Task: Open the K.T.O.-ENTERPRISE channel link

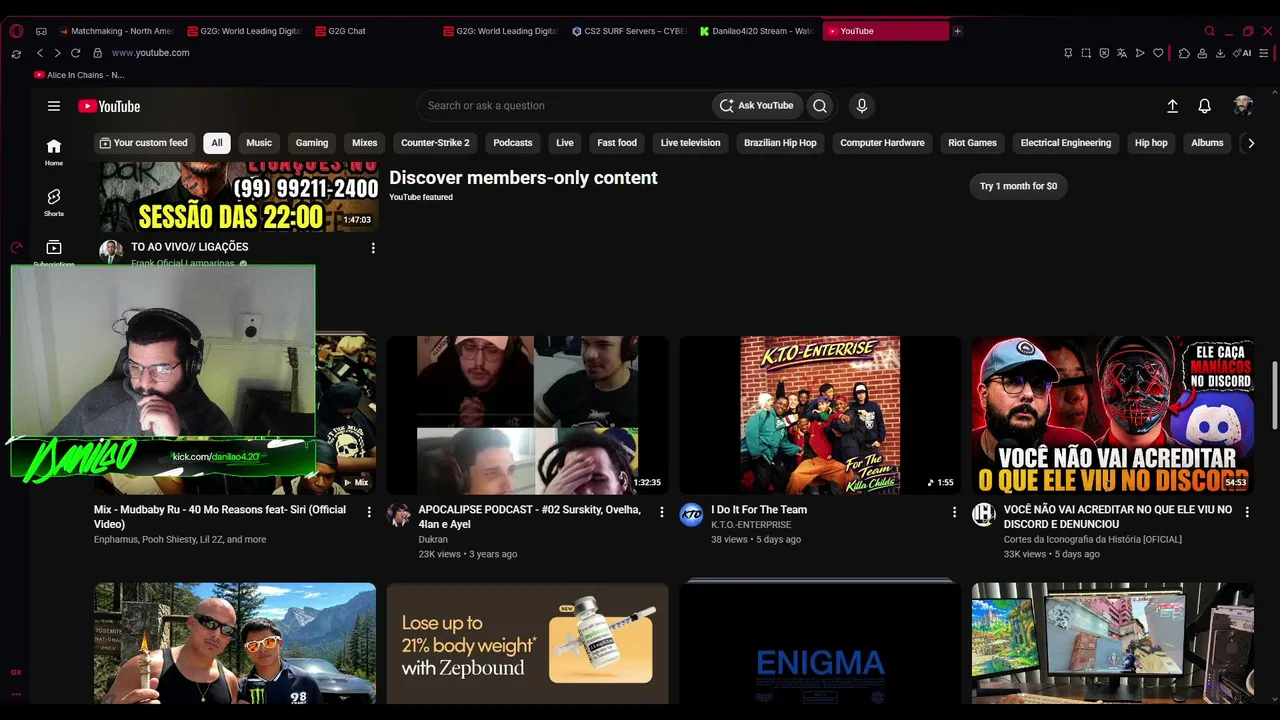Action: 751,525
